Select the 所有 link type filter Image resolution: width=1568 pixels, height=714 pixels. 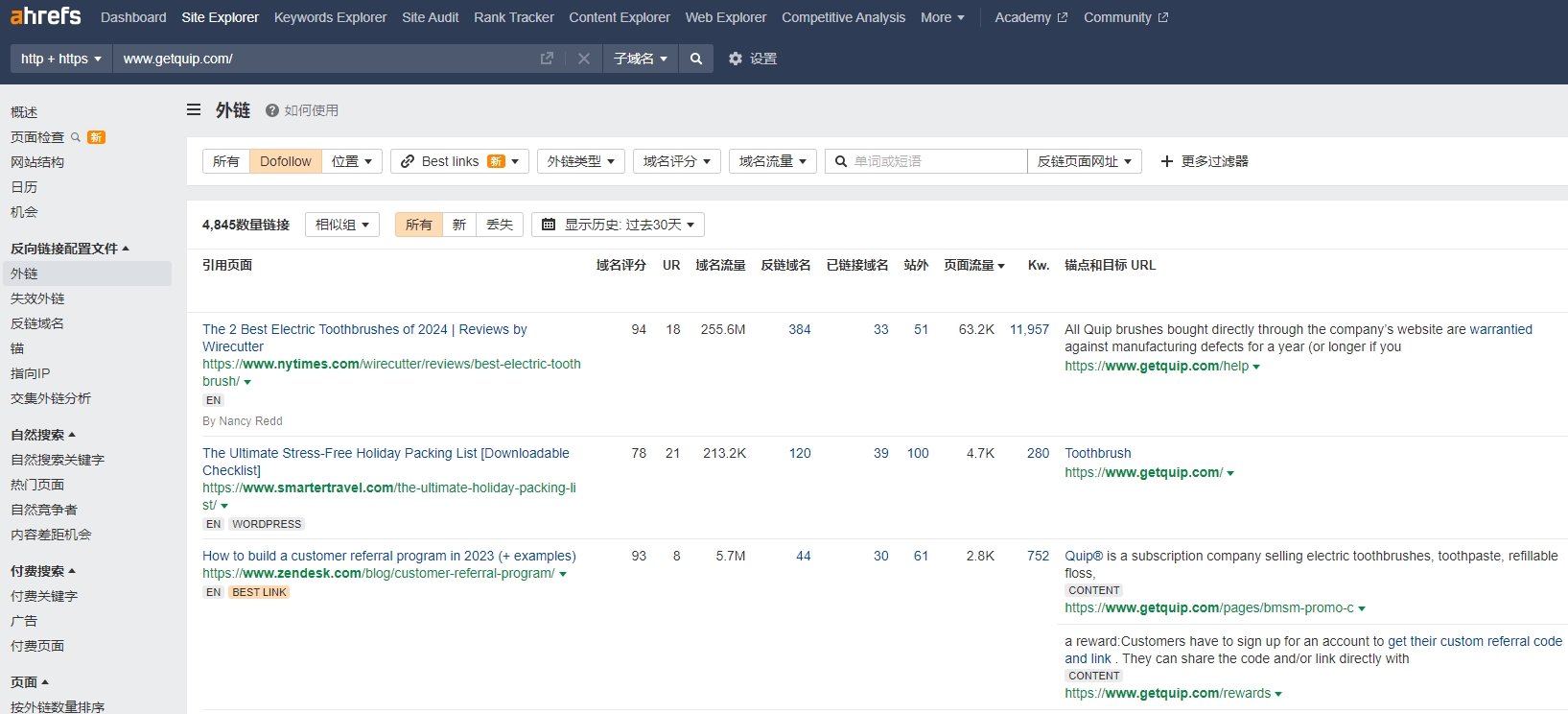pyautogui.click(x=226, y=161)
